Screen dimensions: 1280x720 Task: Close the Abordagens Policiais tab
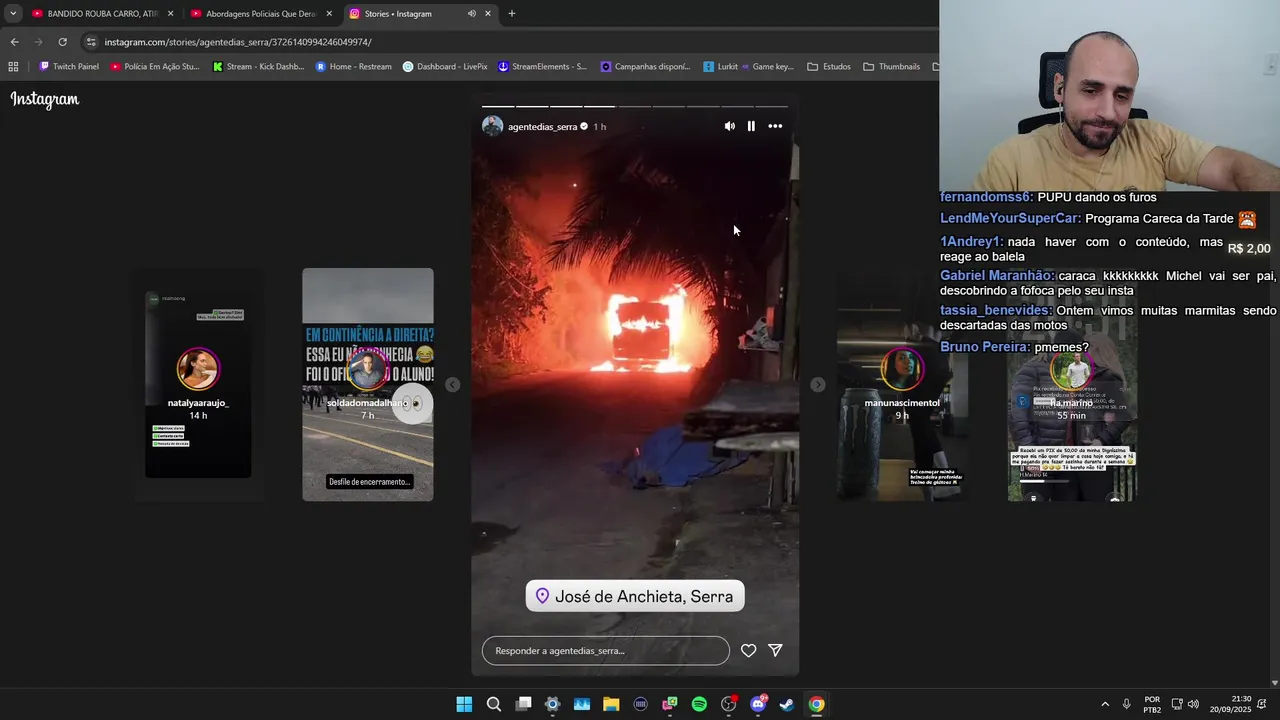[329, 14]
